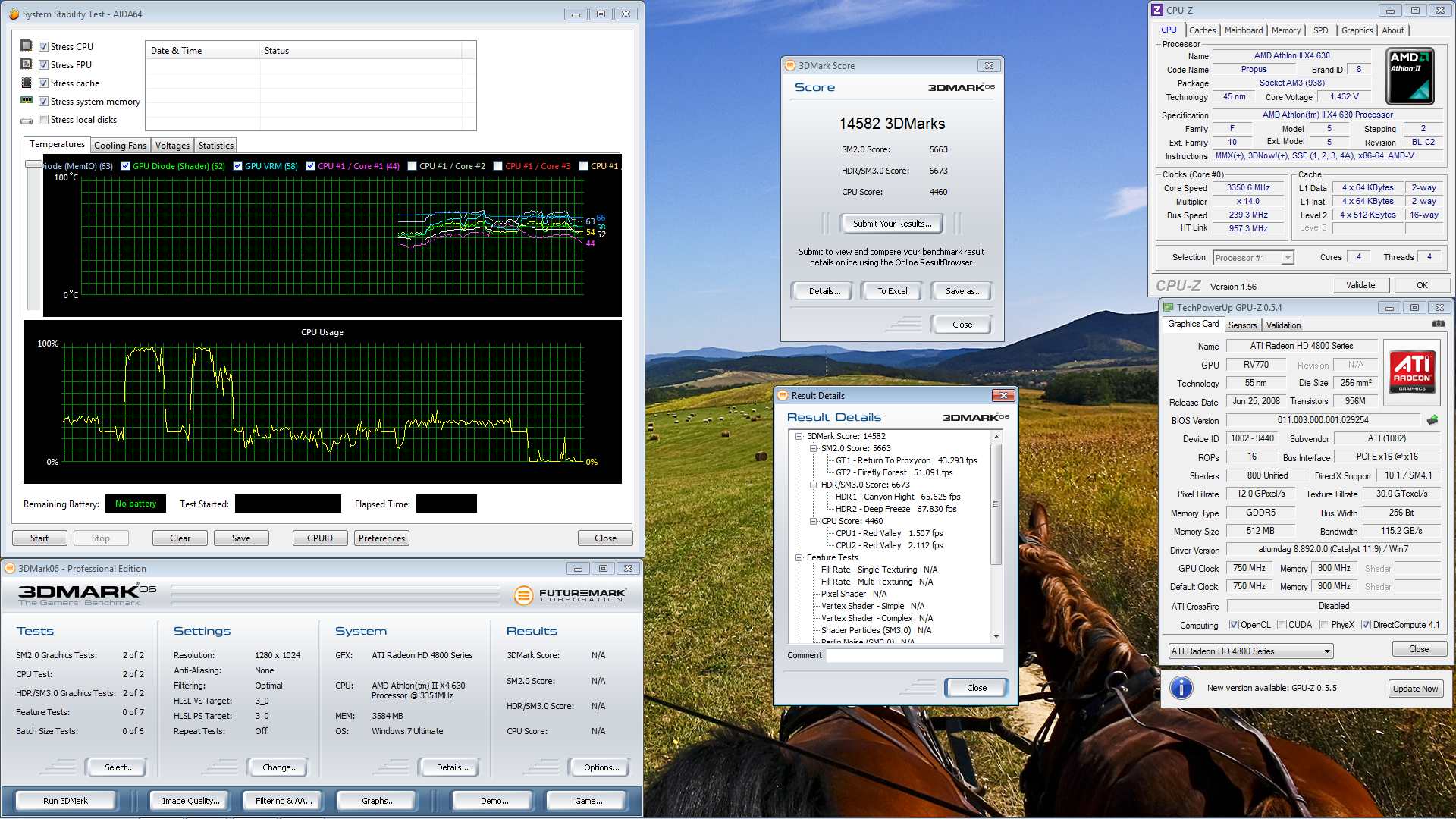The width and height of the screenshot is (1456, 819).
Task: Click the blue info icon in GPU-Z update bar
Action: click(x=1181, y=688)
